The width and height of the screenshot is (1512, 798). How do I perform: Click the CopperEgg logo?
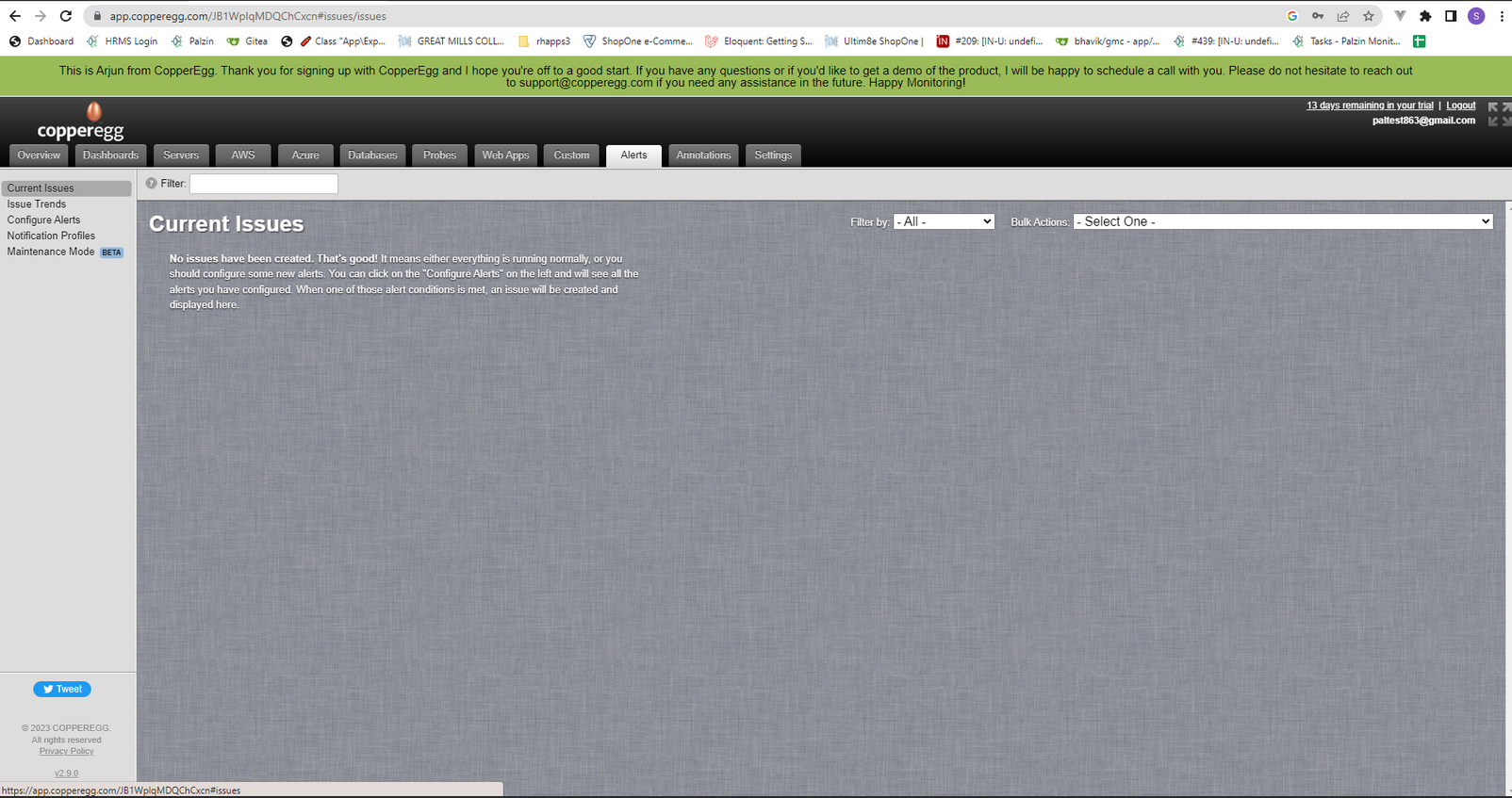[80, 122]
